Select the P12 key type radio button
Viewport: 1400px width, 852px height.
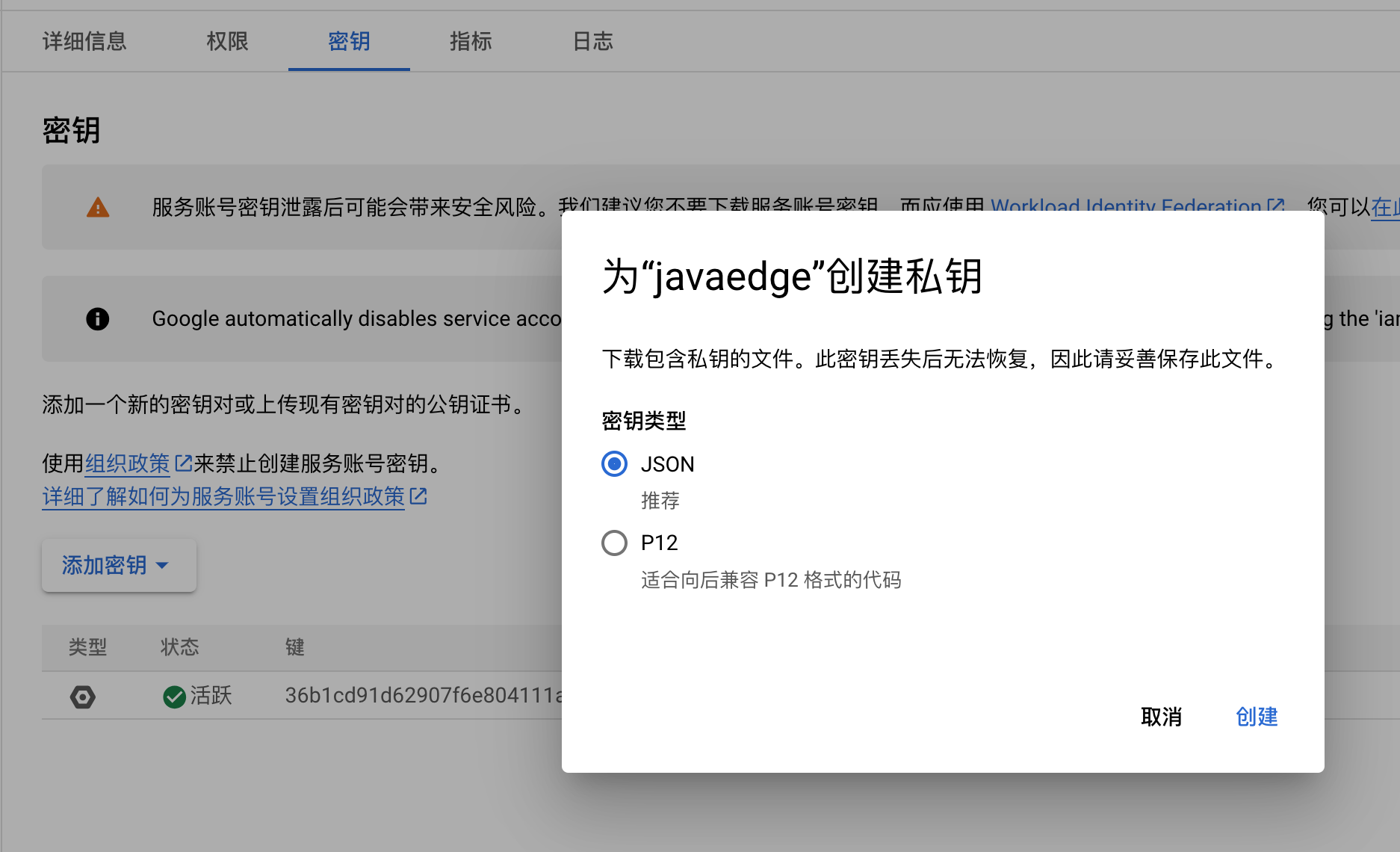point(614,543)
